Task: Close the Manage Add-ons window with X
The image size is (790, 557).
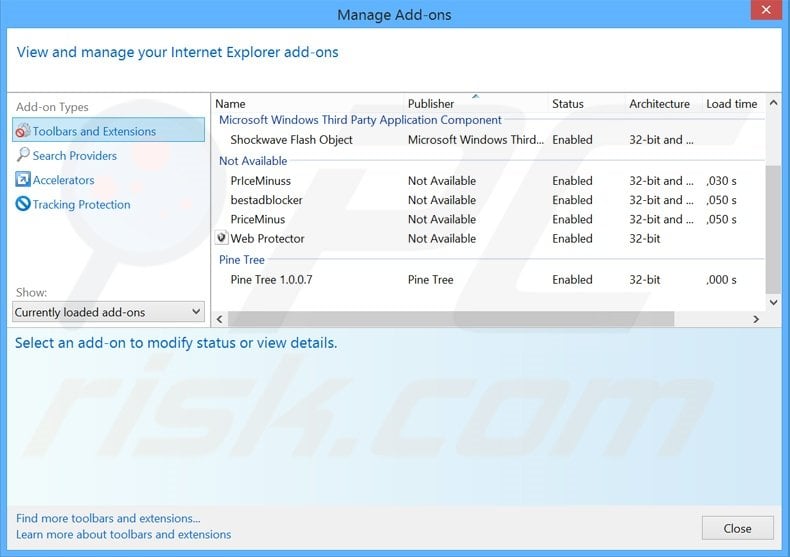Action: point(766,10)
